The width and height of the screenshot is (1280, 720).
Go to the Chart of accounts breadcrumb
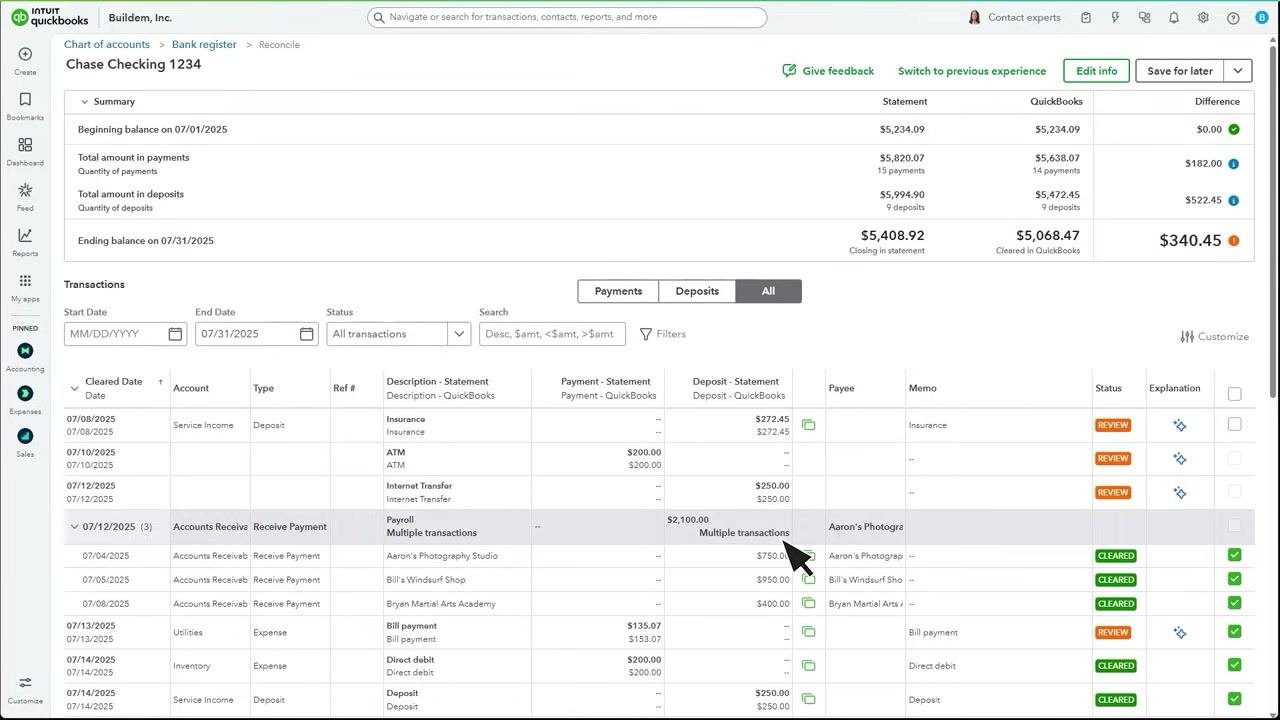click(107, 44)
